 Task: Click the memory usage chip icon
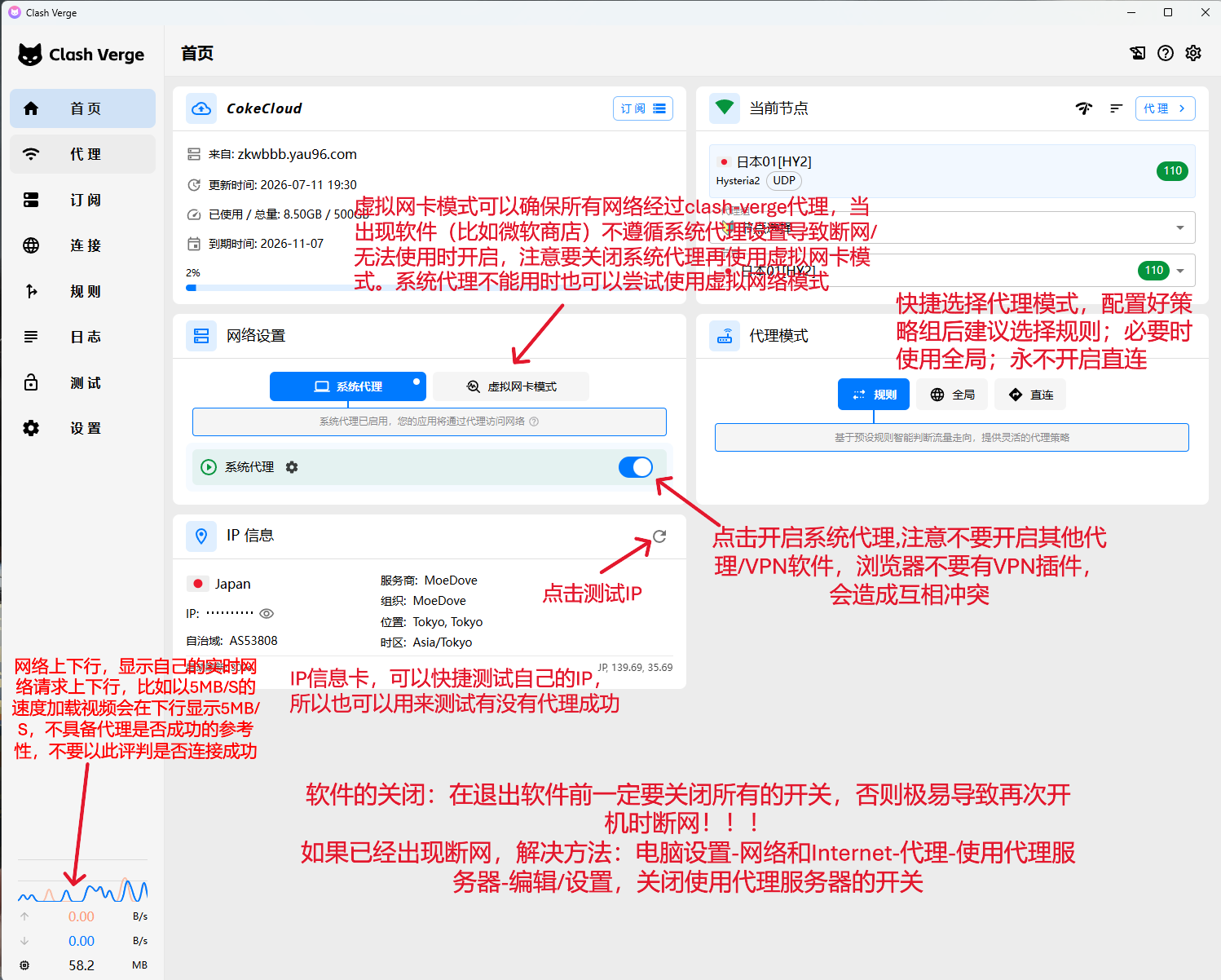24,965
